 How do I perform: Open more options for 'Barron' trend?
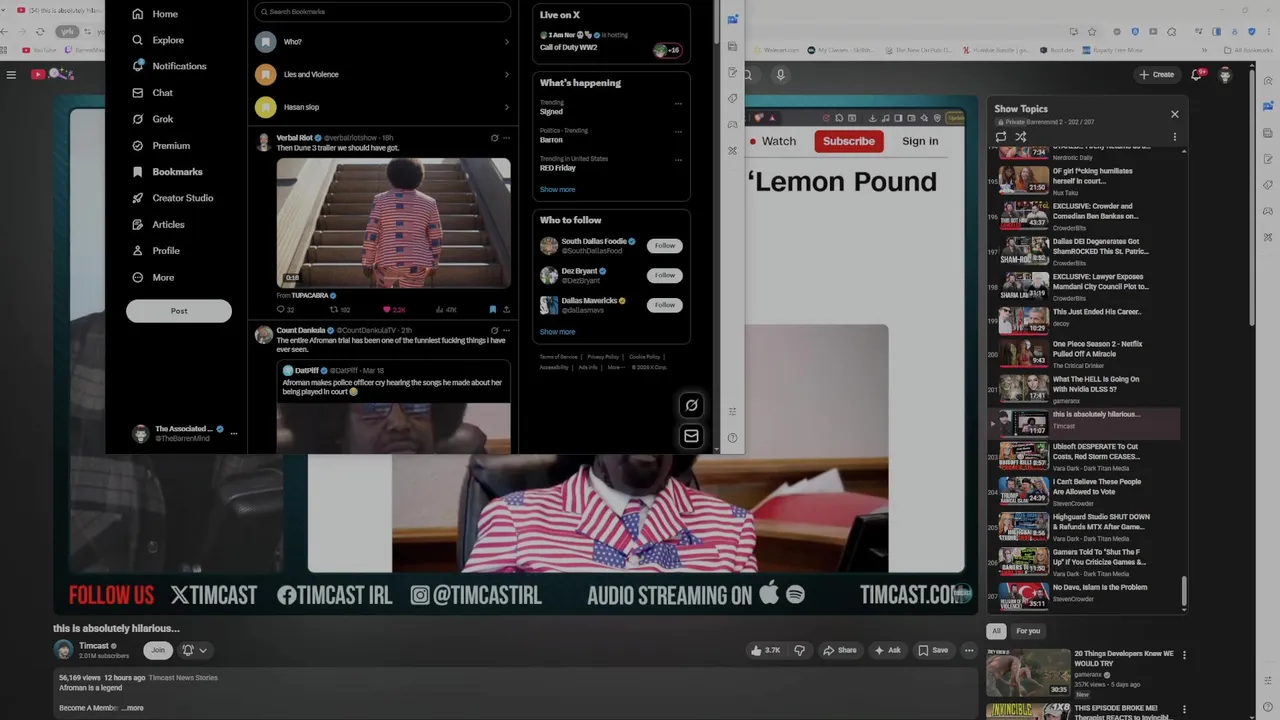678,131
